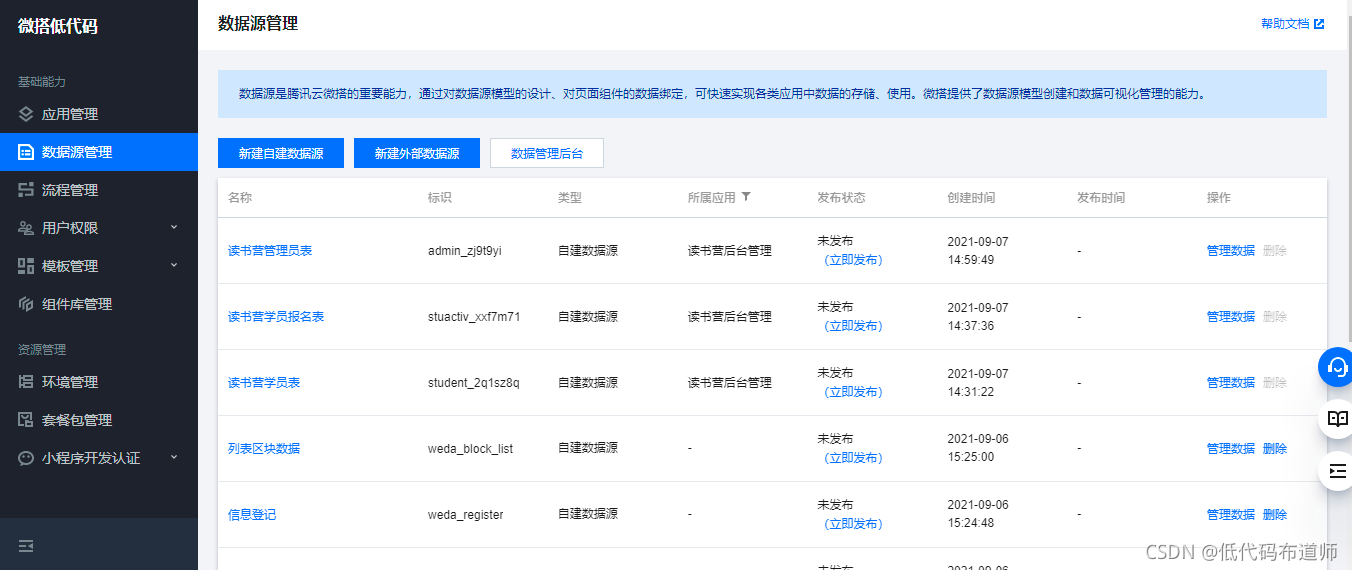Click 删除 for 信息登记
Viewport: 1352px width, 570px height.
pos(1275,514)
